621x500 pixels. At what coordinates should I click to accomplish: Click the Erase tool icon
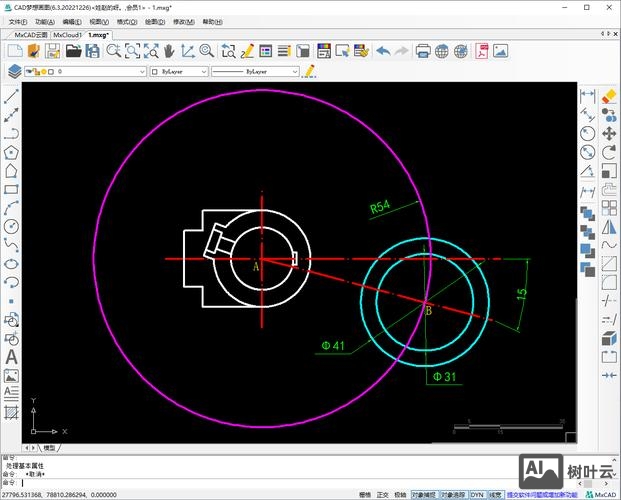coord(607,95)
